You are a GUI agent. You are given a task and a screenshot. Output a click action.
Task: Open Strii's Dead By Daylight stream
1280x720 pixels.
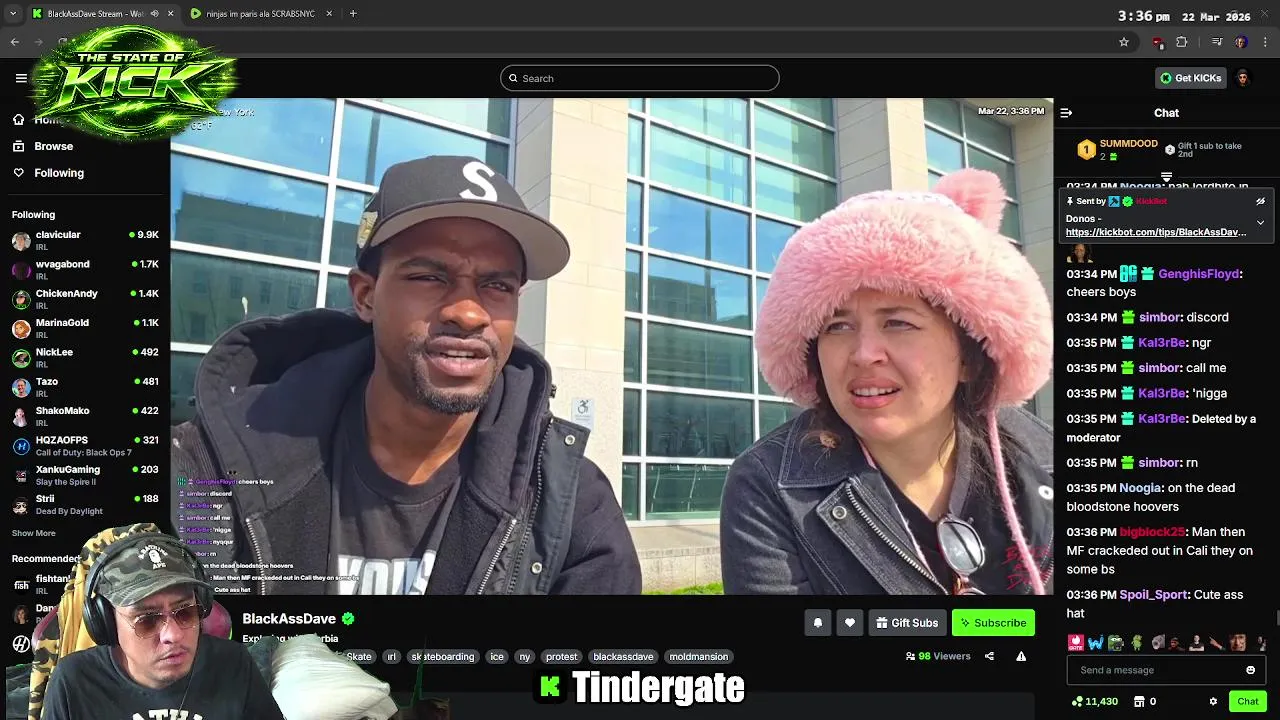pyautogui.click(x=85, y=504)
